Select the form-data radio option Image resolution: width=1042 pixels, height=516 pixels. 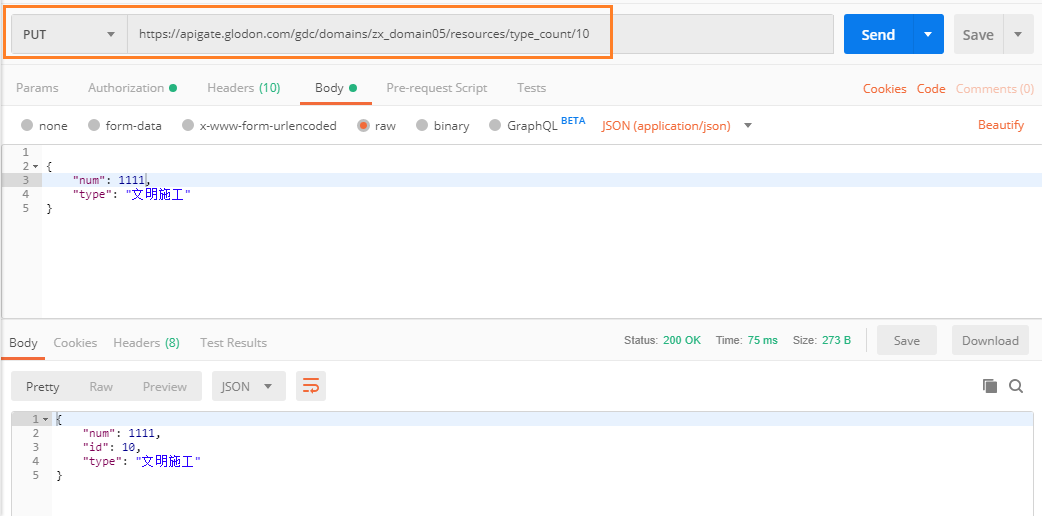coord(94,126)
